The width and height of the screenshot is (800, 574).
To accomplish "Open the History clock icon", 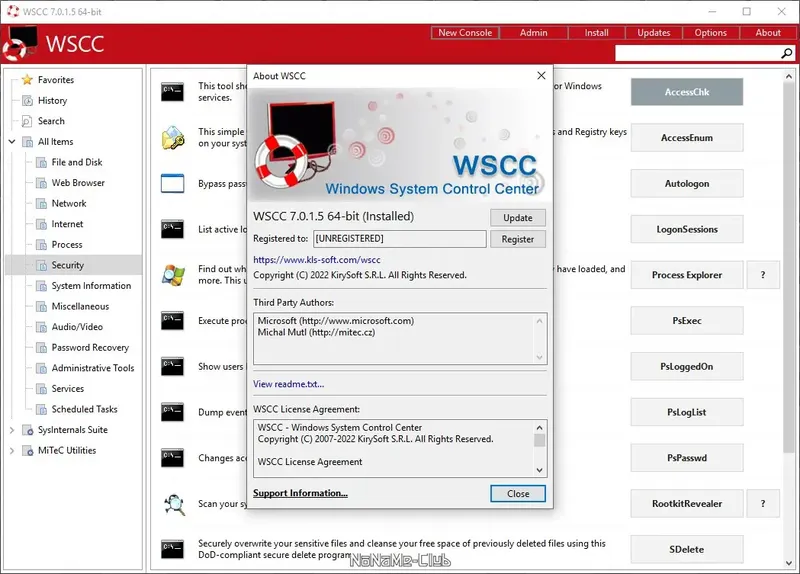I will click(27, 101).
